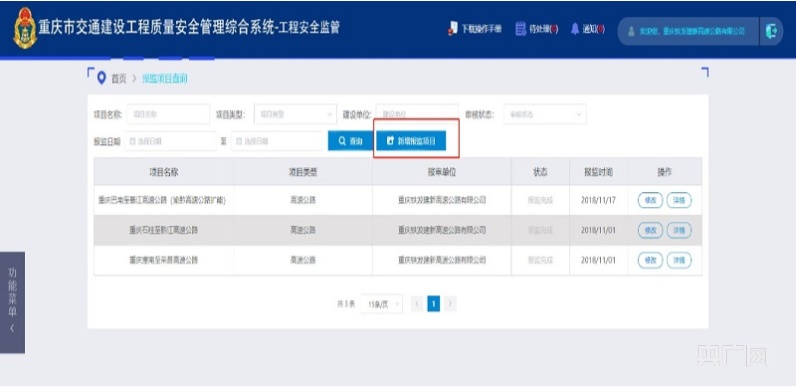This screenshot has width=796, height=389.
Task: Click project name 重庆石柱至黔江高速公路
Action: 163,231
